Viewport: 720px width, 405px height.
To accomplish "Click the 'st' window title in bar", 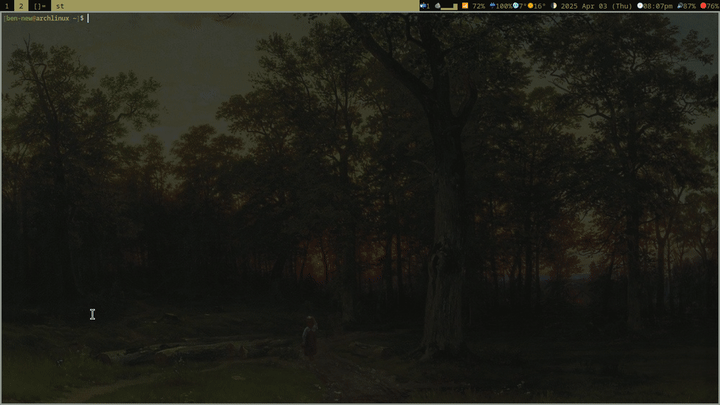I will coord(60,6).
